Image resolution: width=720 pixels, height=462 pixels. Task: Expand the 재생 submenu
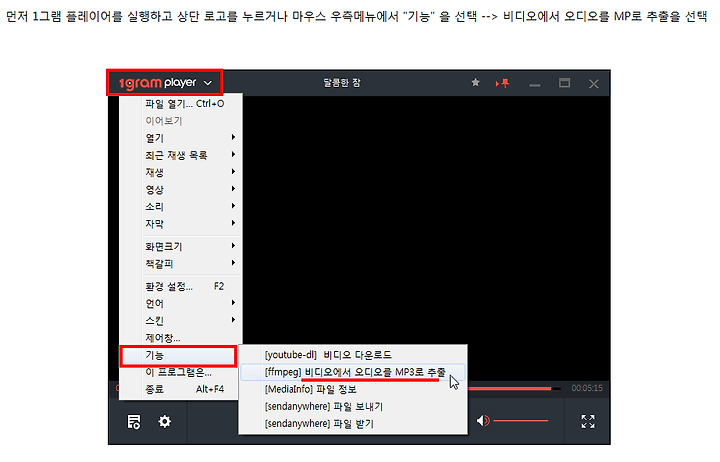181,172
